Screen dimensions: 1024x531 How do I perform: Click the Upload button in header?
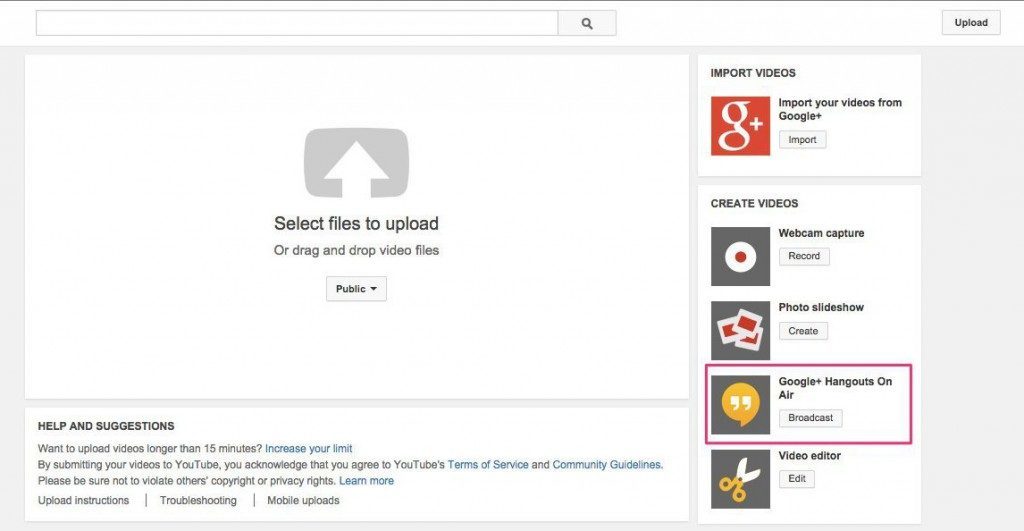point(971,23)
